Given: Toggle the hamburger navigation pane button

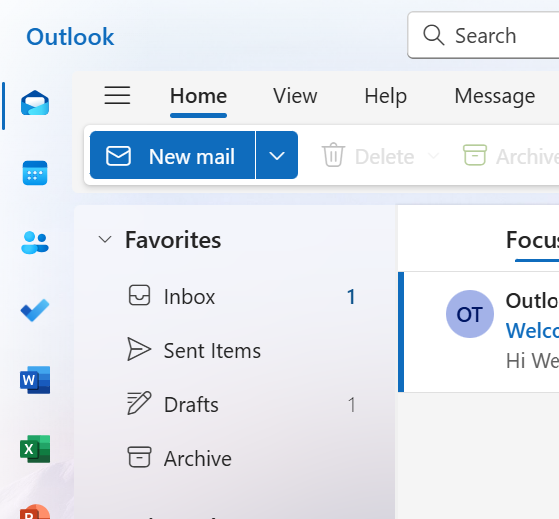Looking at the screenshot, I should (x=117, y=95).
